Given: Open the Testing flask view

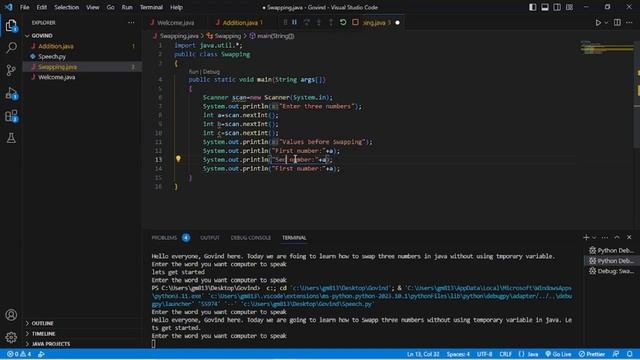Looking at the screenshot, I should [11, 138].
